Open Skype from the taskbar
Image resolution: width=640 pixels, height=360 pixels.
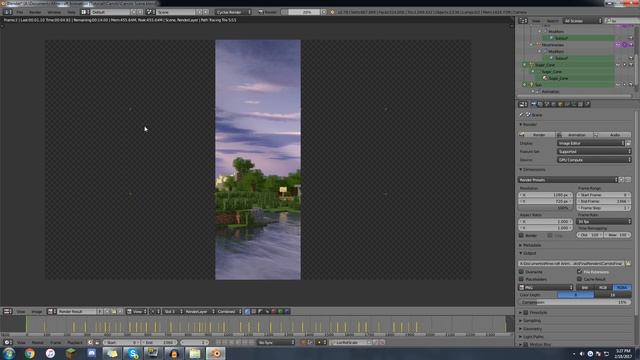[x=133, y=353]
